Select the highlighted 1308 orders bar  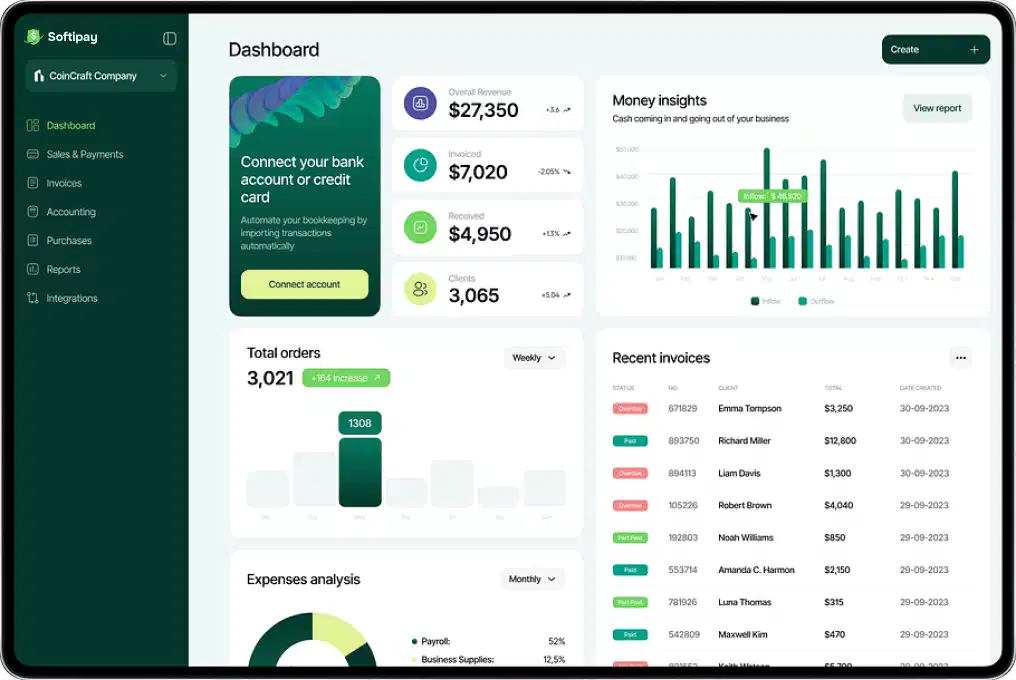[360, 472]
